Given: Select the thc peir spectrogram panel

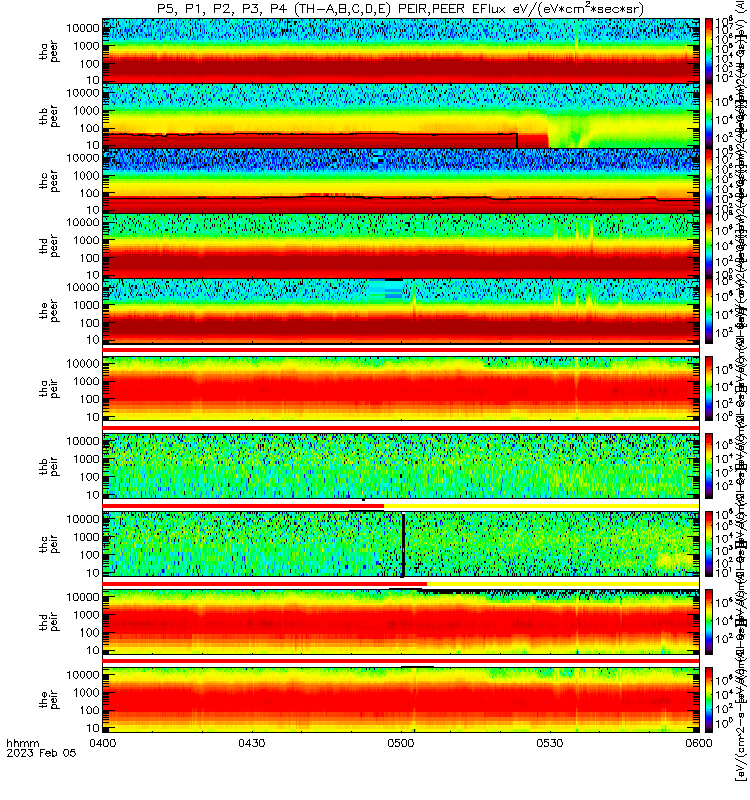Looking at the screenshot, I should tap(401, 544).
